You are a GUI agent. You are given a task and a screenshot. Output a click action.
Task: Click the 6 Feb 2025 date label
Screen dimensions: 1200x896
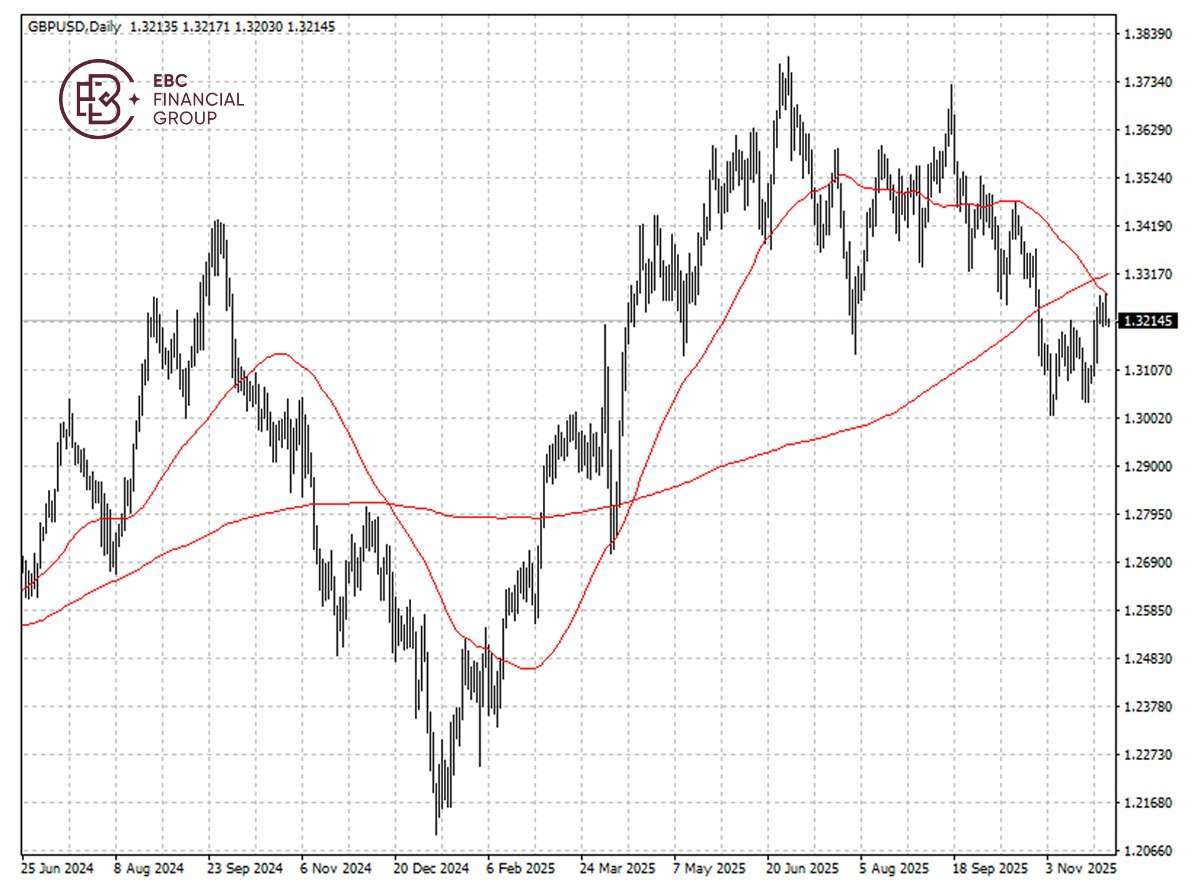(522, 869)
